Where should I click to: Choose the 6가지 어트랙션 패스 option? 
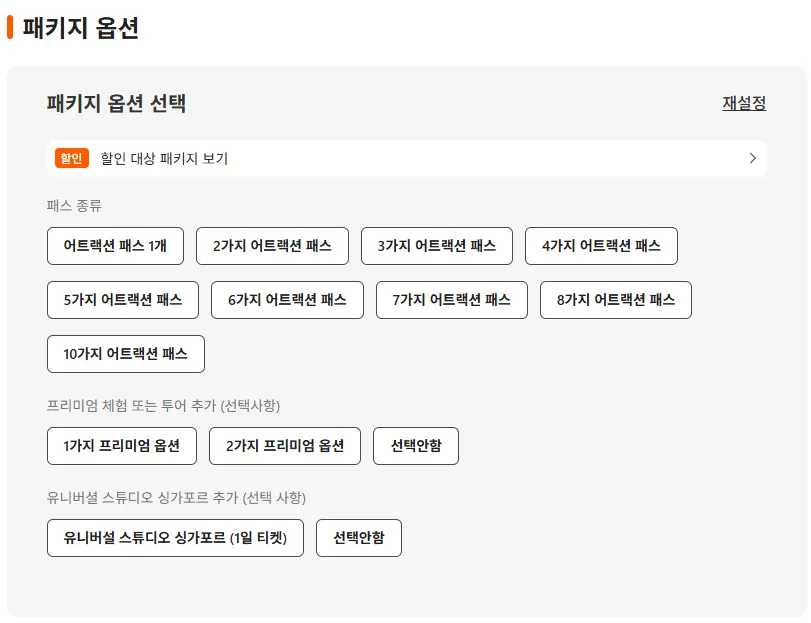pos(286,299)
